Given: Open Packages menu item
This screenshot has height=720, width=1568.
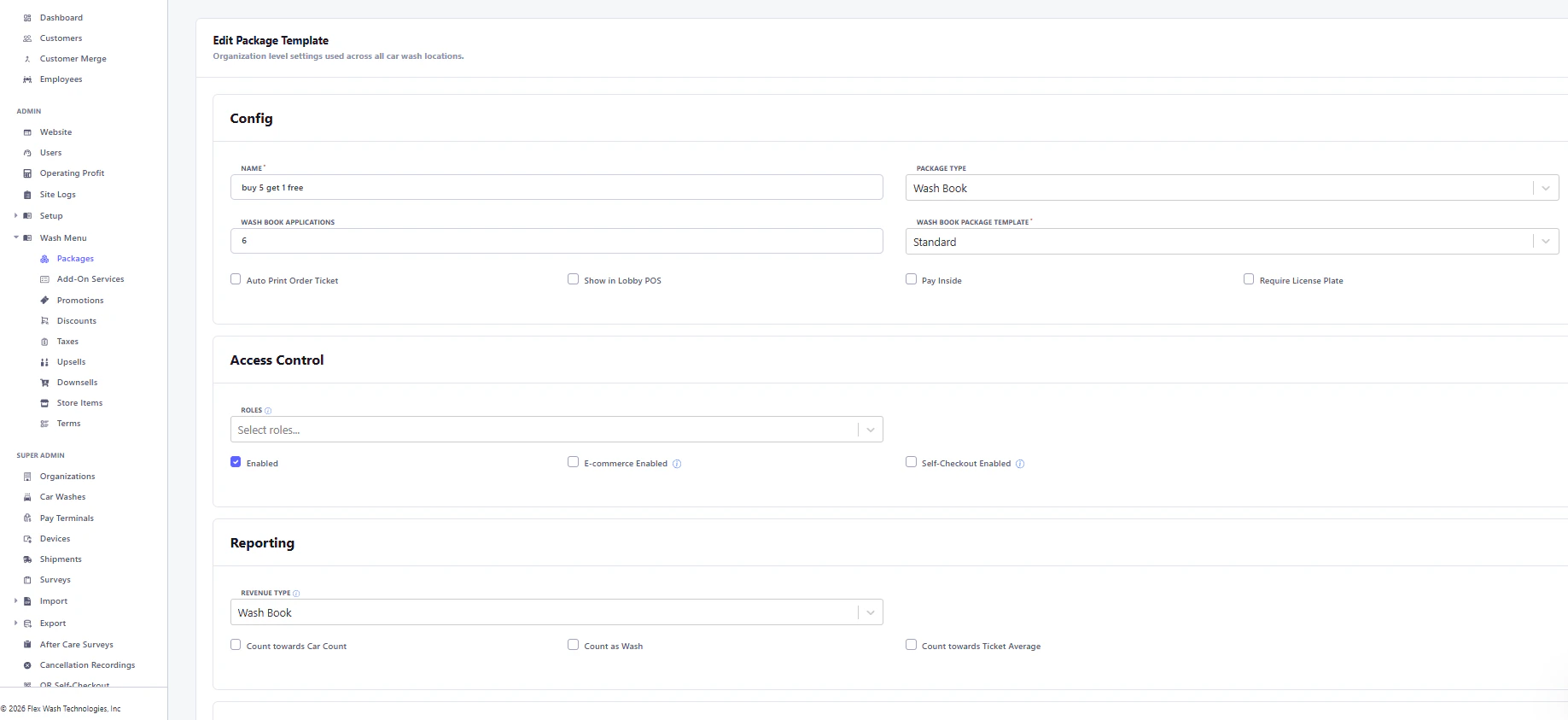Looking at the screenshot, I should (75, 259).
